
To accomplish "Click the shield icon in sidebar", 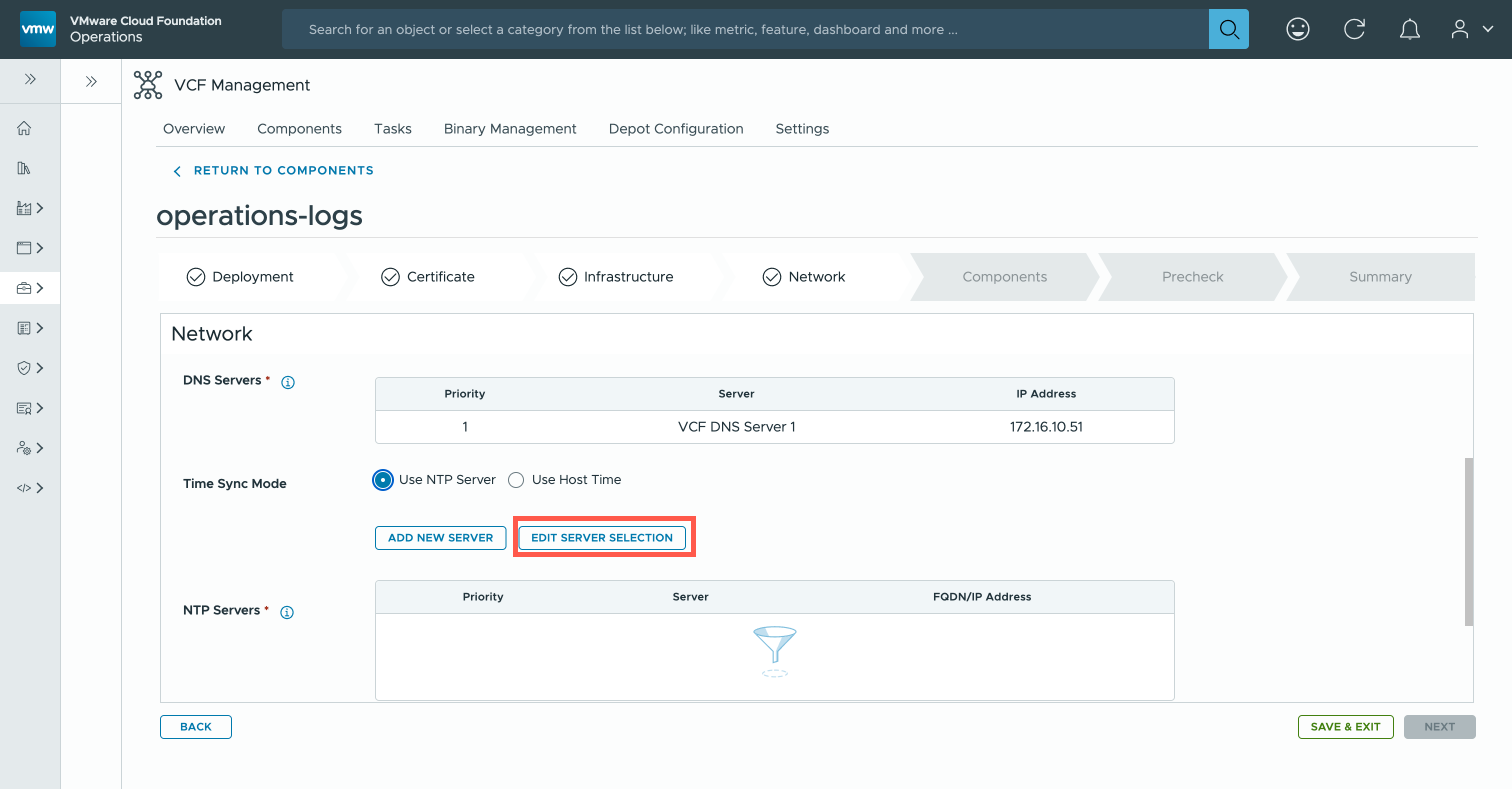I will tap(24, 368).
